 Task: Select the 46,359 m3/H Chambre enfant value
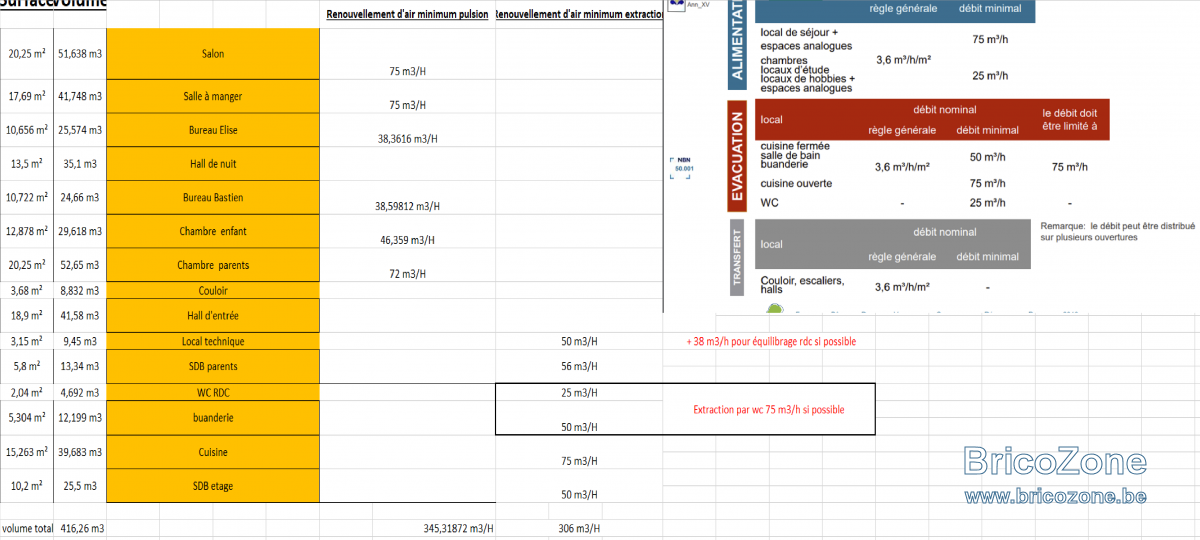[408, 240]
